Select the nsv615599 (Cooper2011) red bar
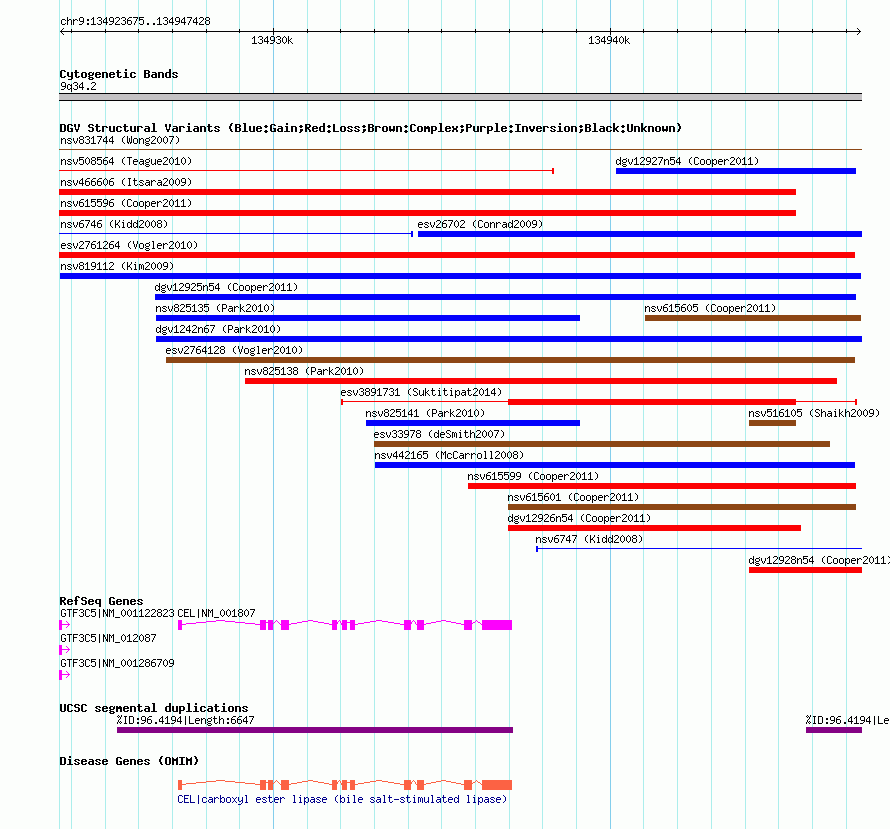 tap(662, 486)
